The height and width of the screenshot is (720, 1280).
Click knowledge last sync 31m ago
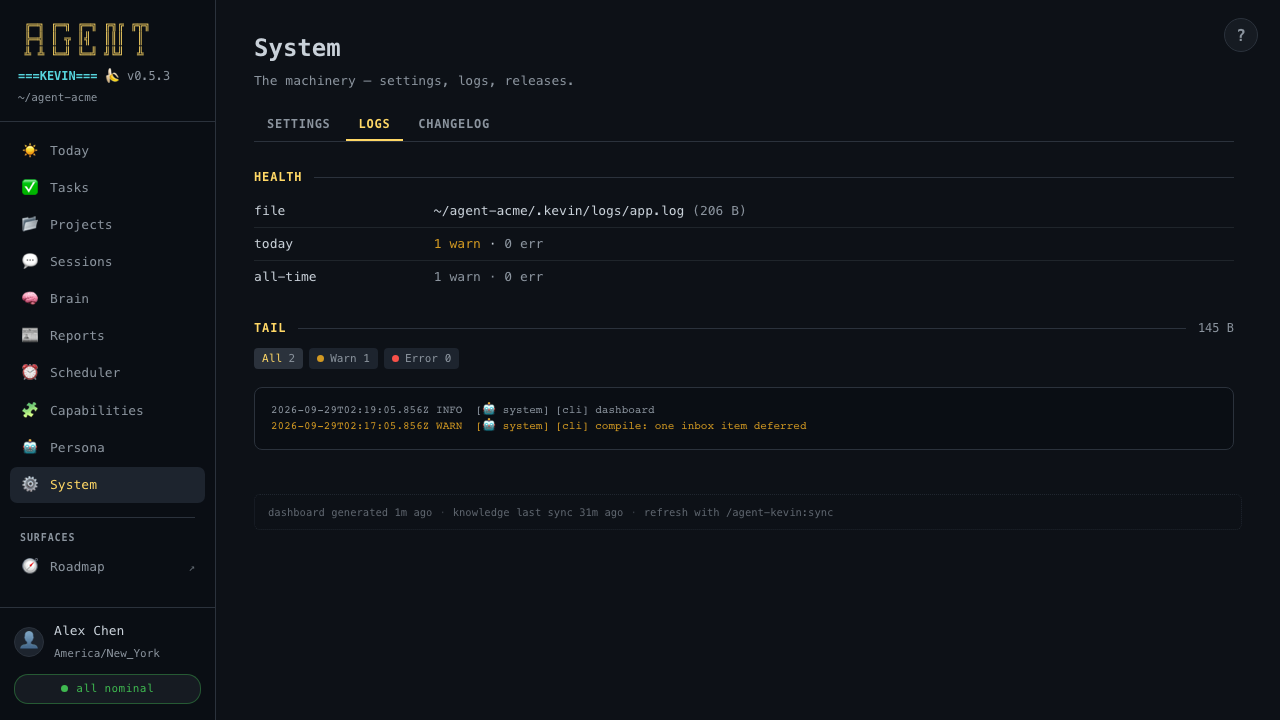click(x=538, y=512)
